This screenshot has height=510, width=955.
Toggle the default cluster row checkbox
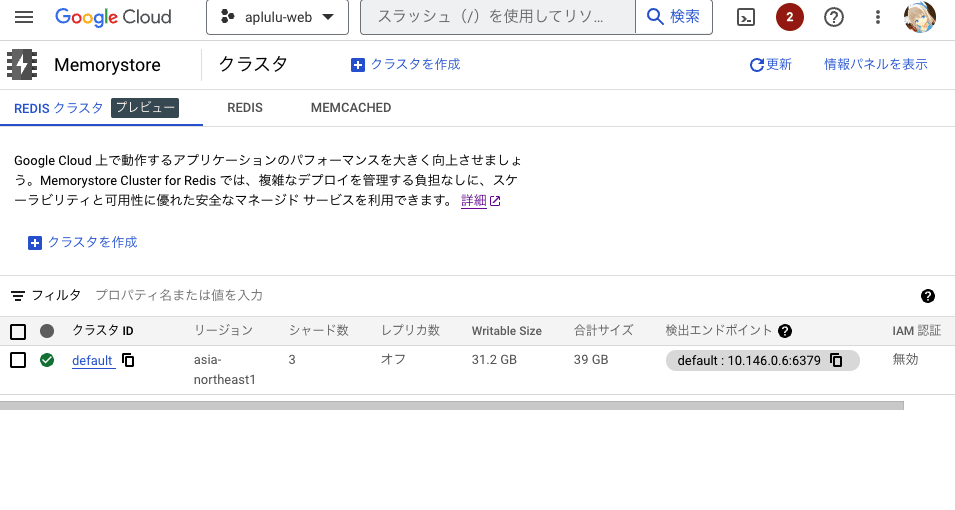pyautogui.click(x=18, y=360)
